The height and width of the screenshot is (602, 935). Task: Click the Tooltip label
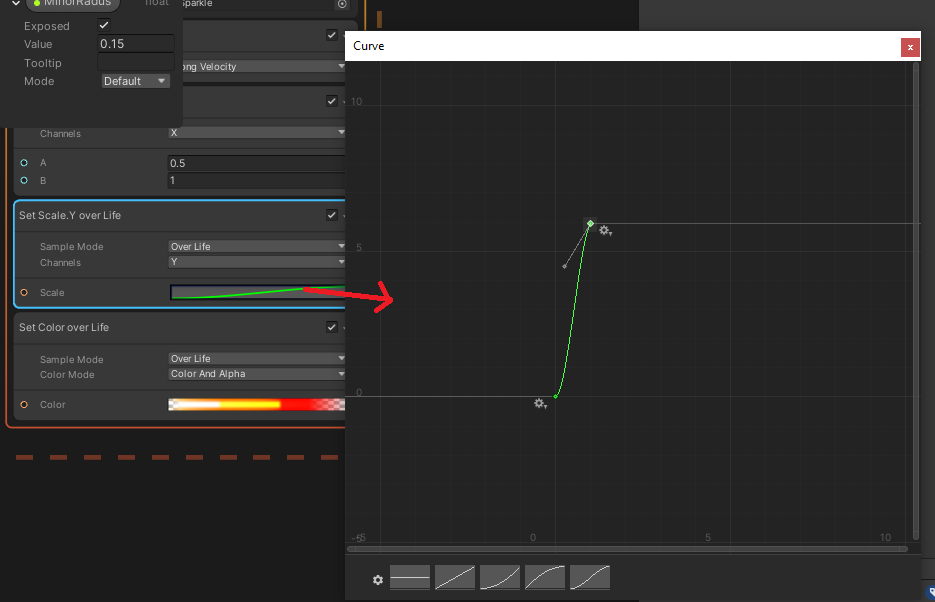point(42,63)
